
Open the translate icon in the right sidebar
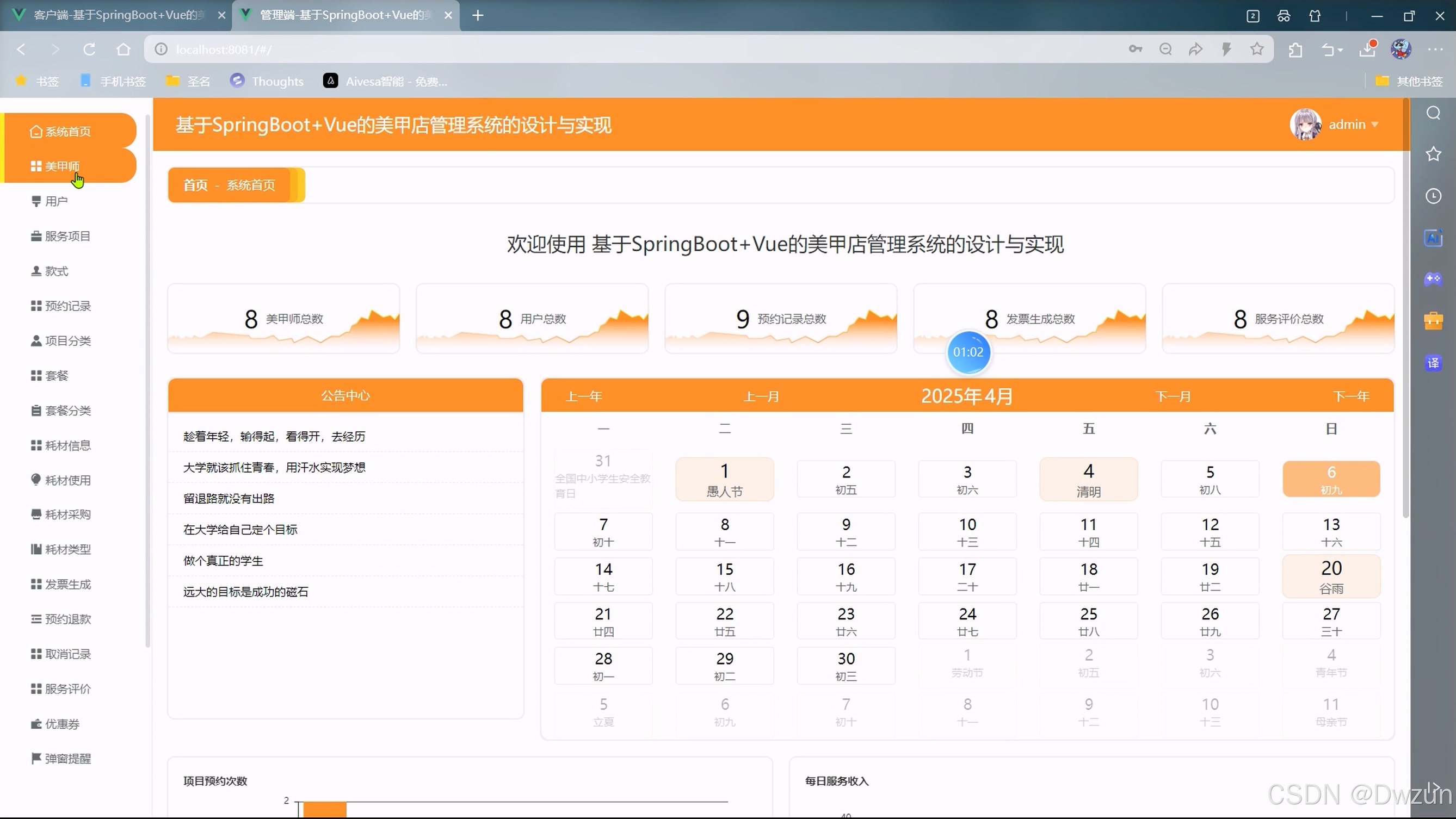pos(1433,363)
